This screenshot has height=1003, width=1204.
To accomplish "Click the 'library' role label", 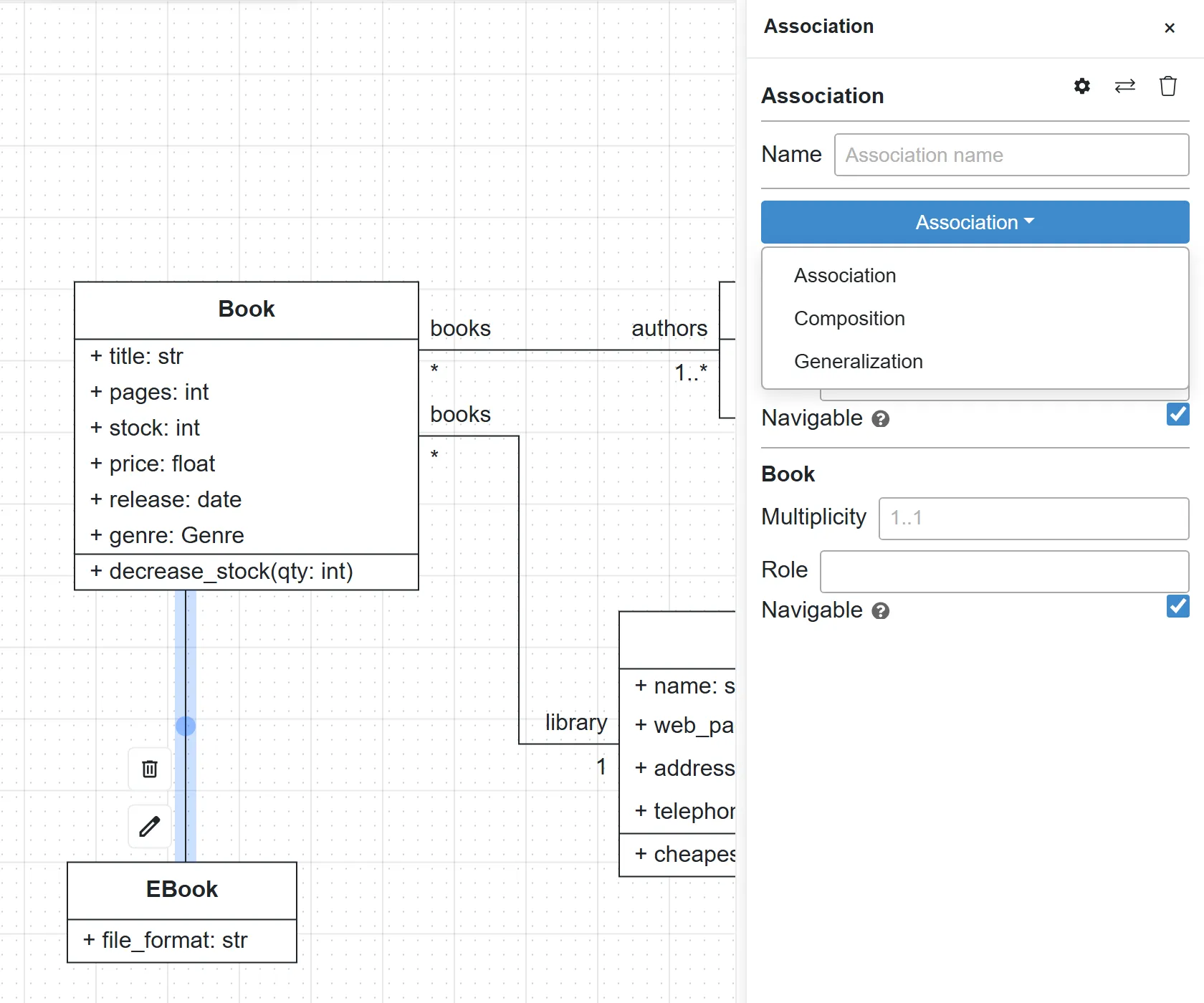I will coord(576,723).
